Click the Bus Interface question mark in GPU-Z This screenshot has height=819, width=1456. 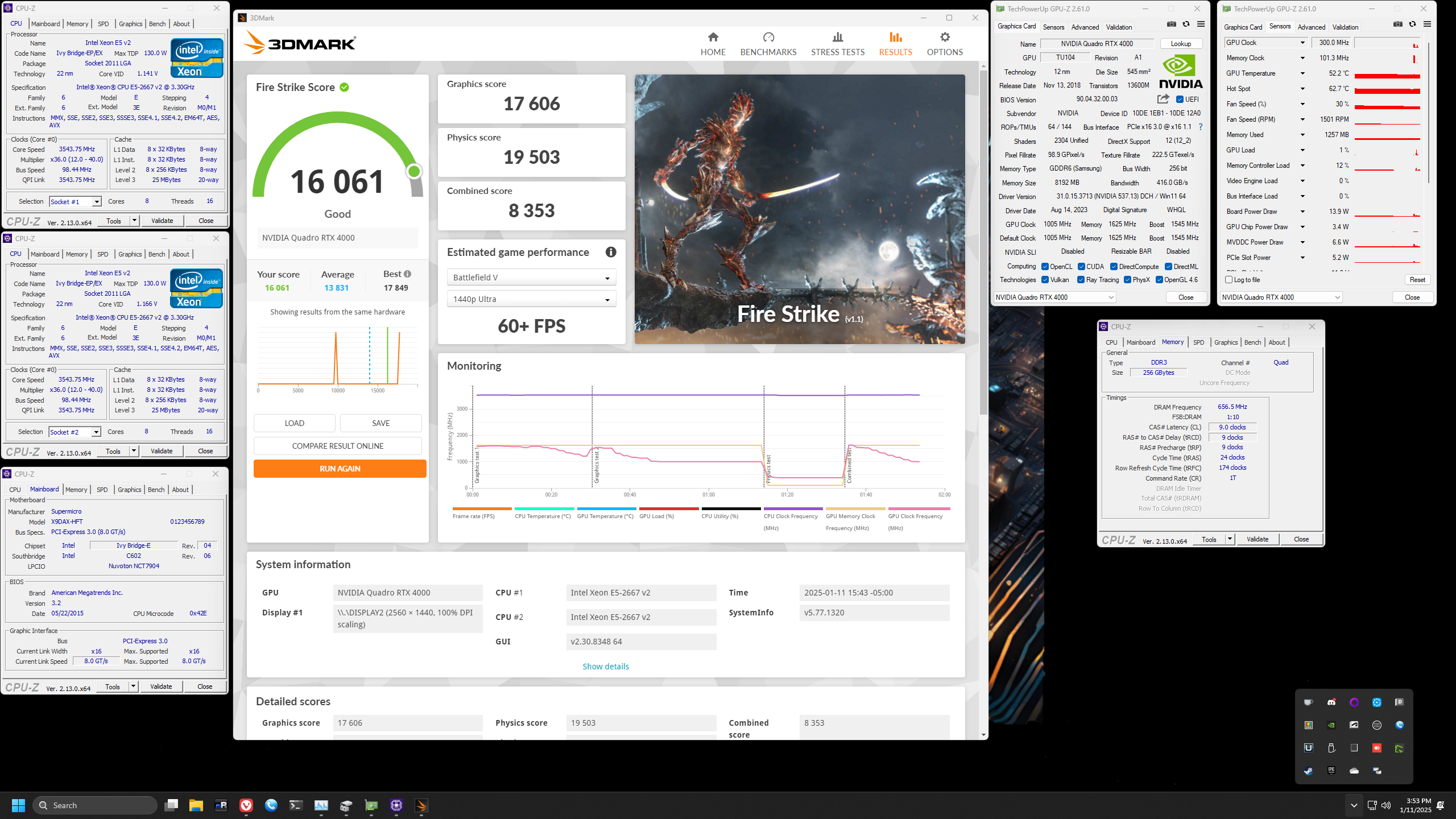point(1201,127)
